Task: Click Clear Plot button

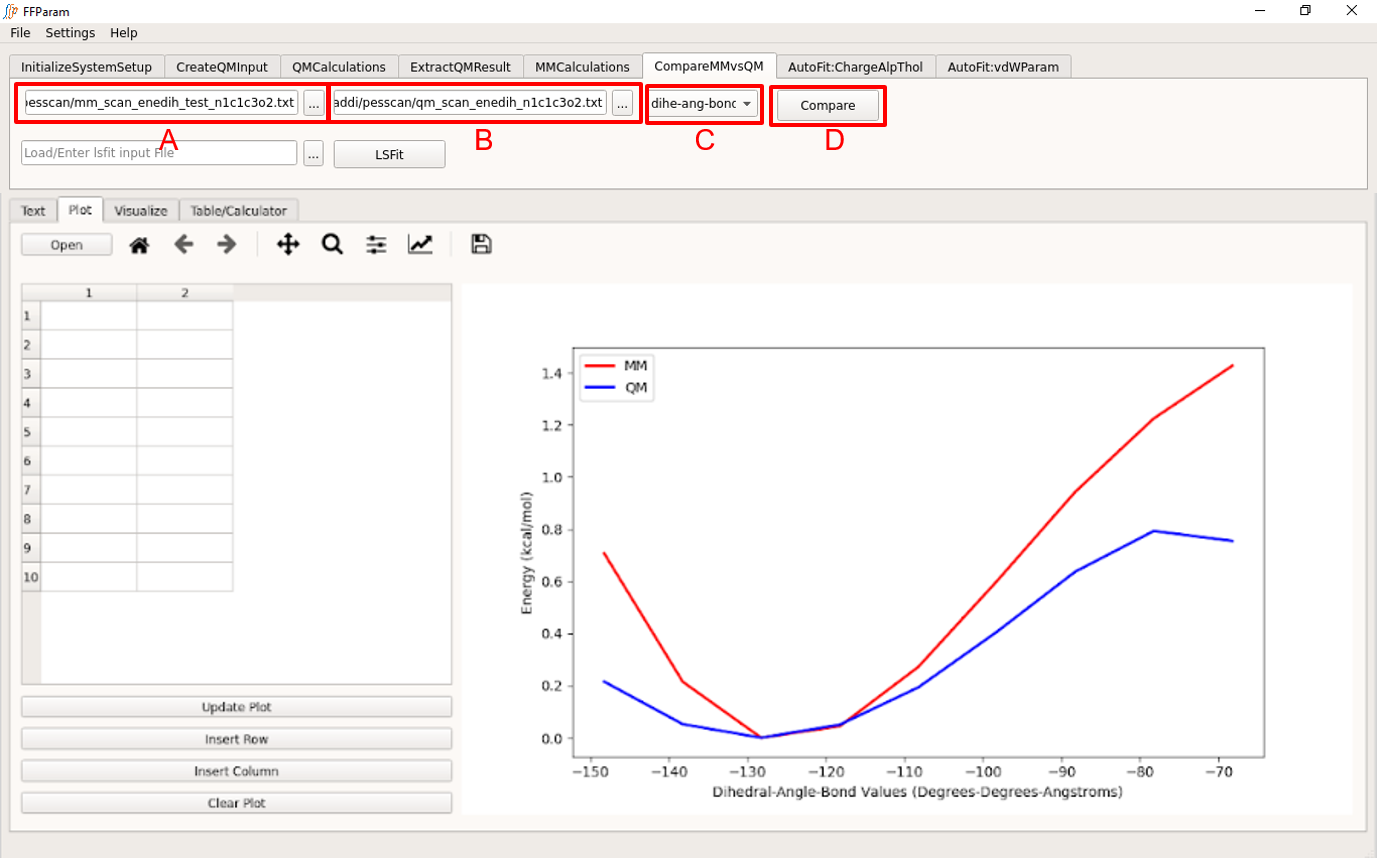Action: [236, 803]
